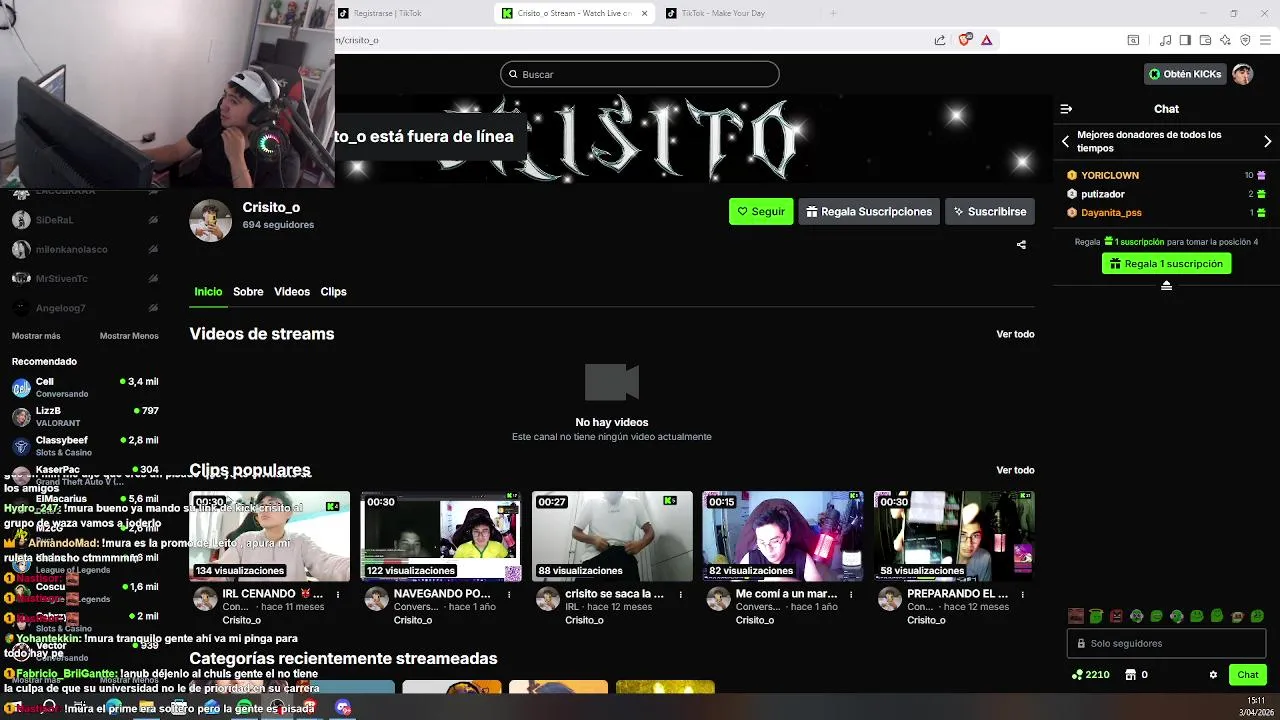Click the channel points 2210 icon
1280x720 pixels.
pyautogui.click(x=1076, y=675)
